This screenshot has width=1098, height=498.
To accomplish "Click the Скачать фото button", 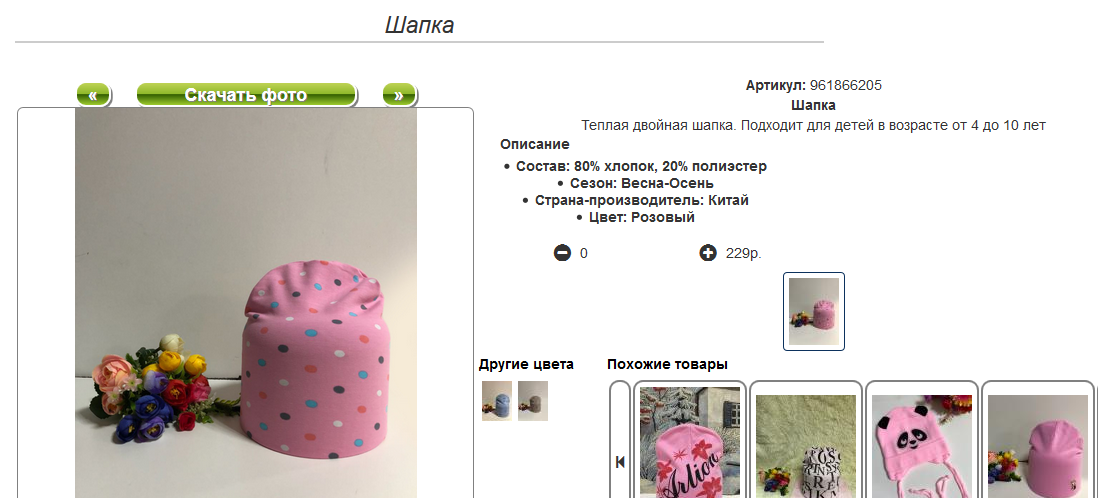I will (246, 95).
